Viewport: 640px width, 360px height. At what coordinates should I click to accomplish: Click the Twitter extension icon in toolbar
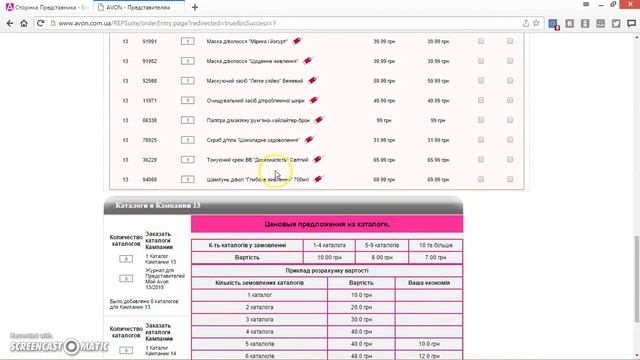point(616,24)
